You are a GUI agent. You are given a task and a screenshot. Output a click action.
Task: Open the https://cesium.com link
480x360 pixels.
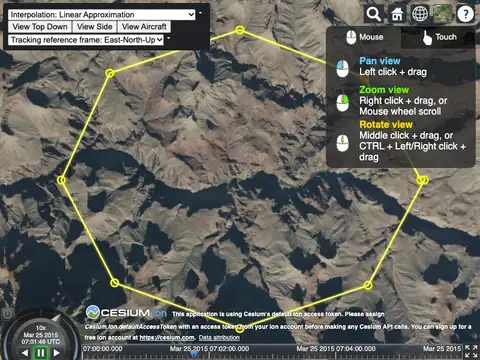coord(167,338)
